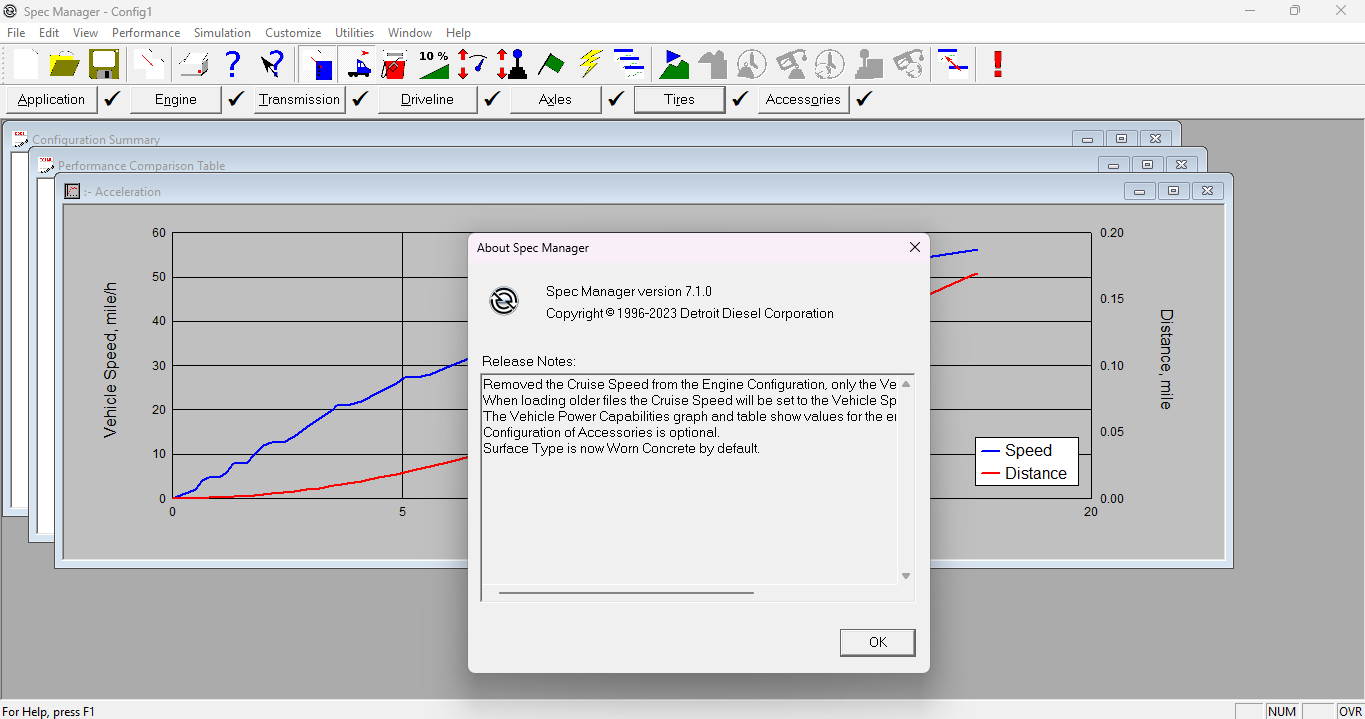Maximize the Acceleration chart window
The height and width of the screenshot is (719, 1365).
pos(1173,191)
